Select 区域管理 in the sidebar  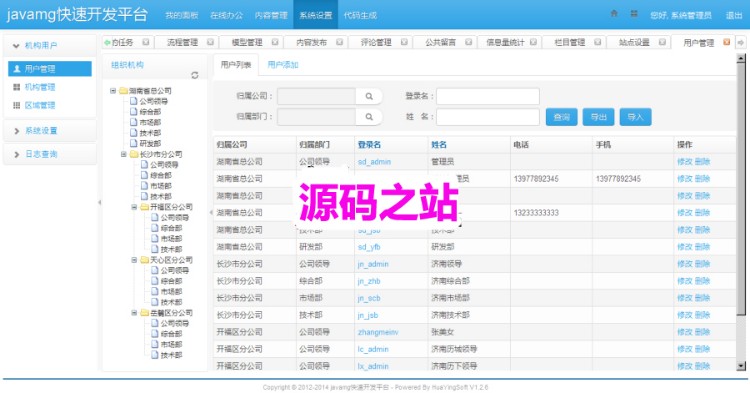pyautogui.click(x=40, y=105)
